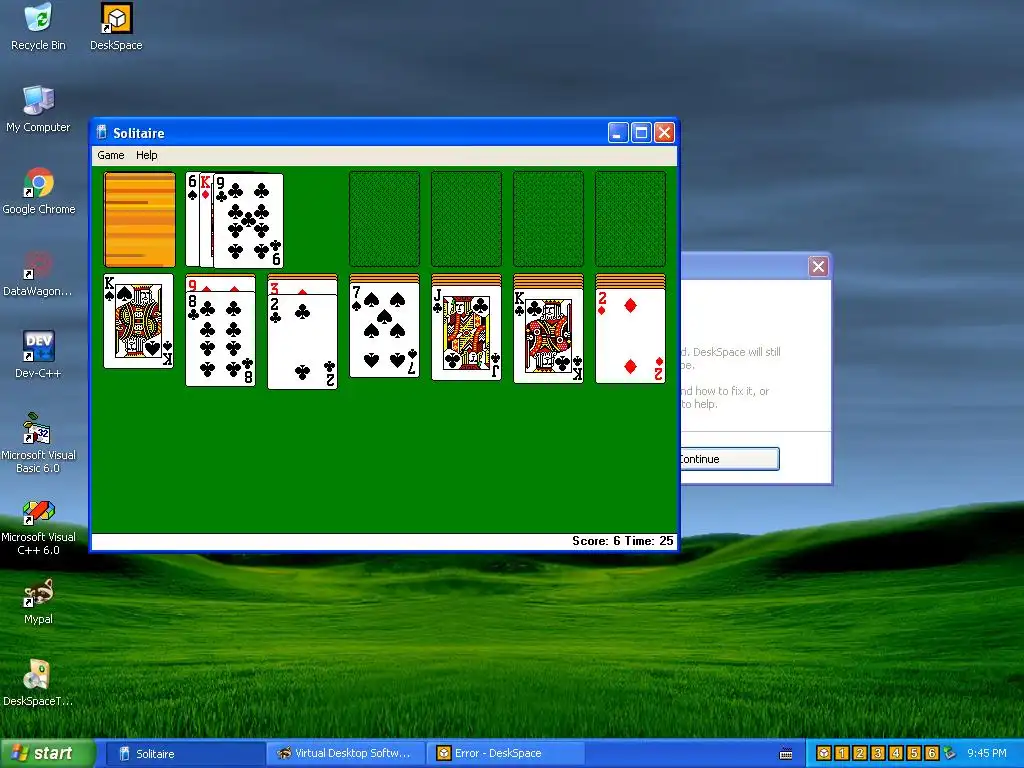The width and height of the screenshot is (1024, 768).
Task: Select the My Computer desktop icon
Action: [x=39, y=109]
